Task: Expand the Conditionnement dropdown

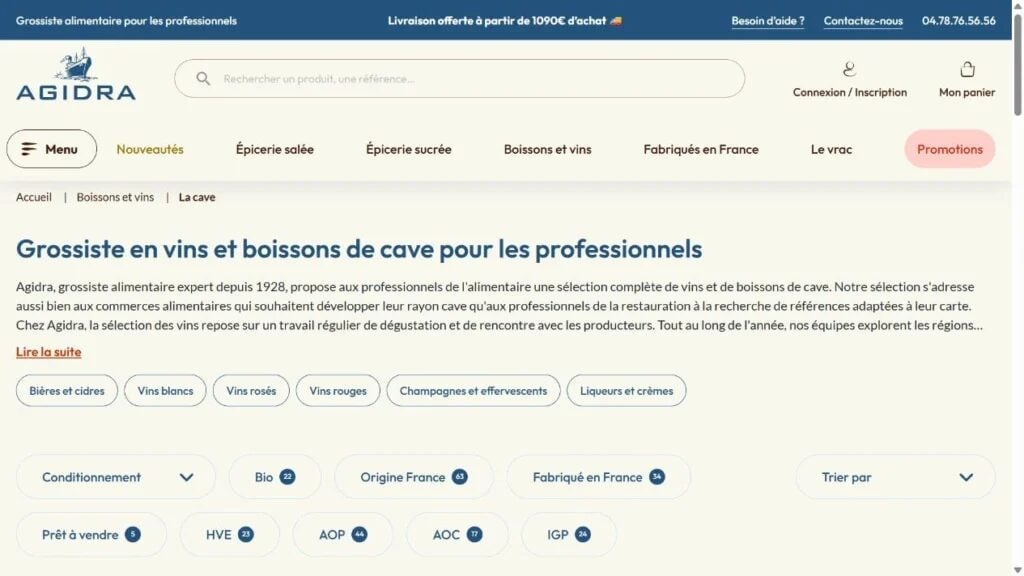Action: pos(116,477)
